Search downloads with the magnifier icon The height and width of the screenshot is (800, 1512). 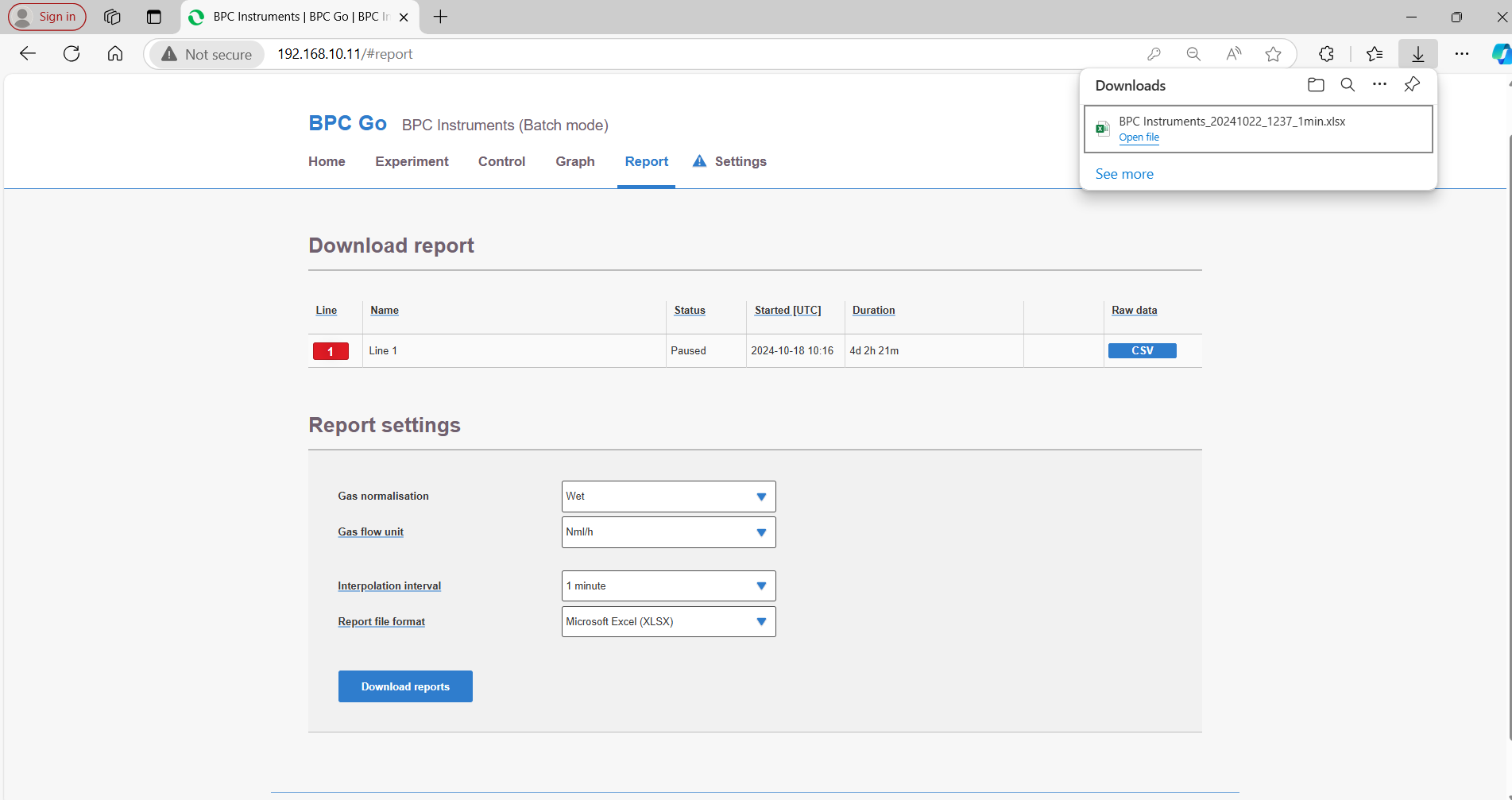pos(1348,84)
